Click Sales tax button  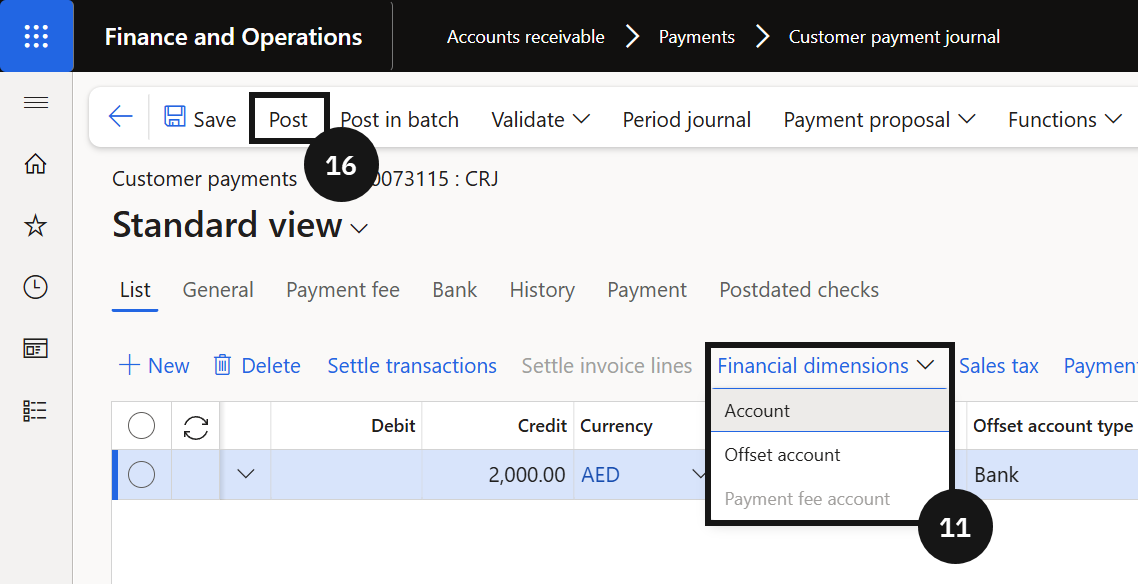click(x=999, y=366)
